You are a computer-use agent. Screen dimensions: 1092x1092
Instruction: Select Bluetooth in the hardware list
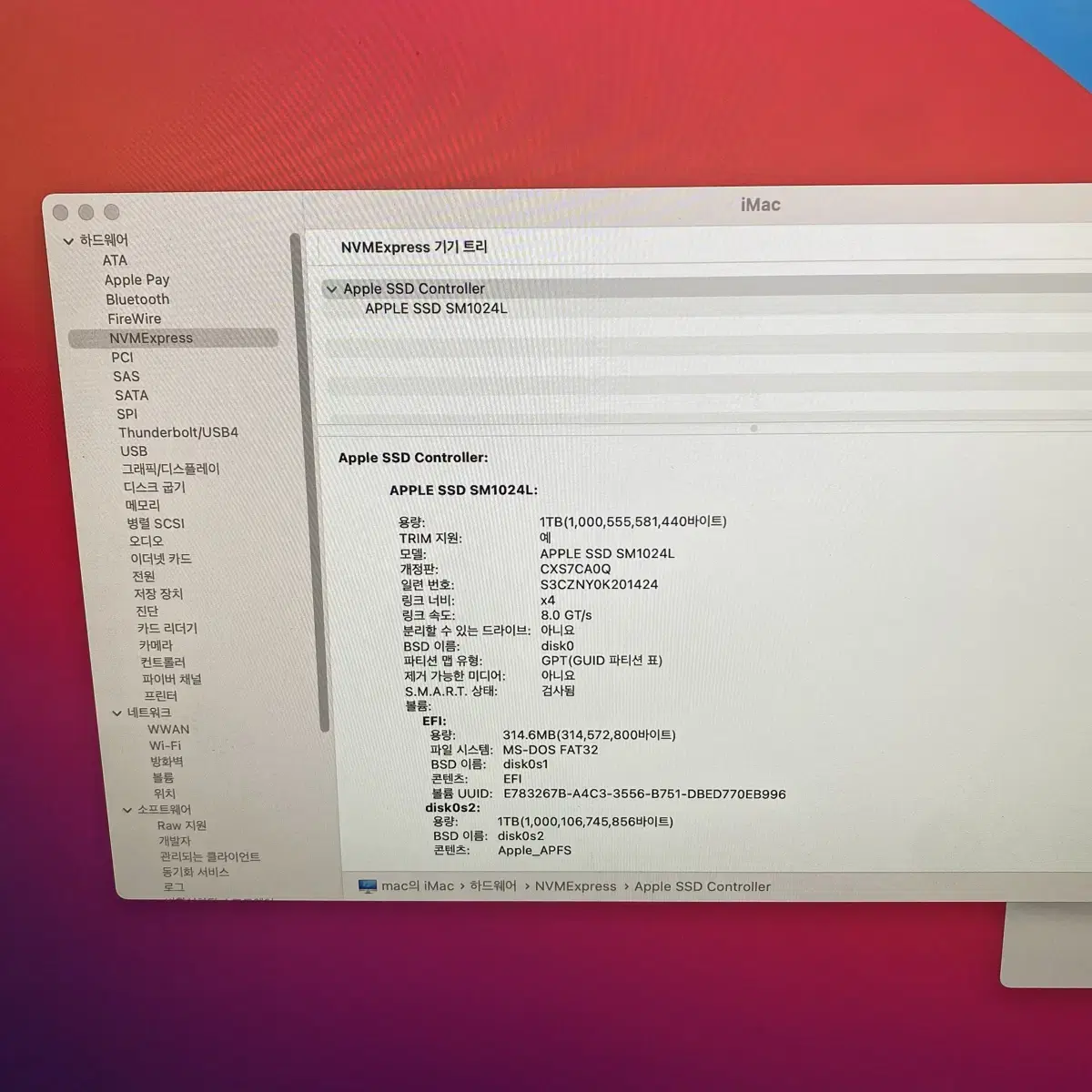[137, 299]
